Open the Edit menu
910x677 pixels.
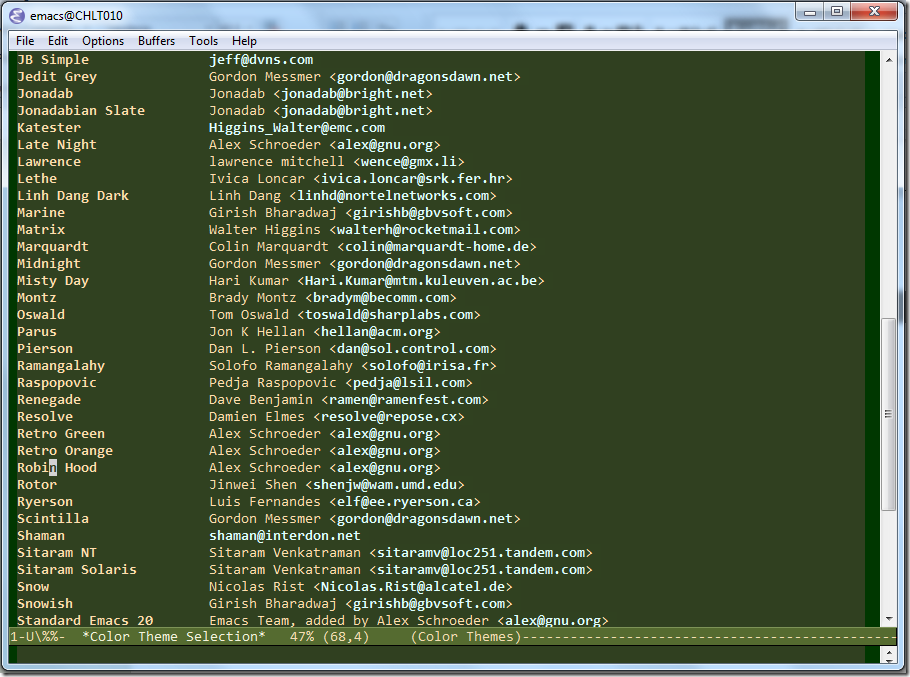(x=57, y=41)
